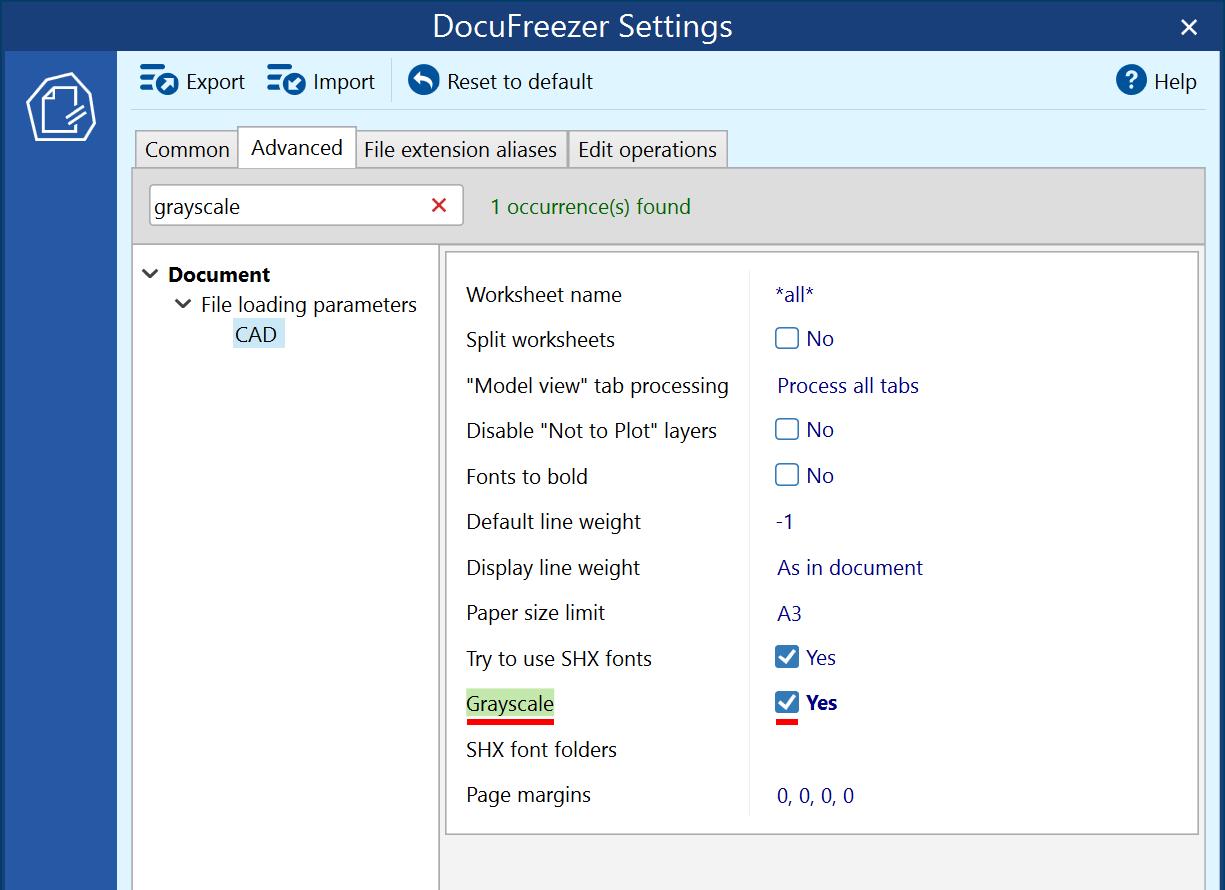
Task: Open the Model view tab processing dropdown
Action: pos(847,385)
